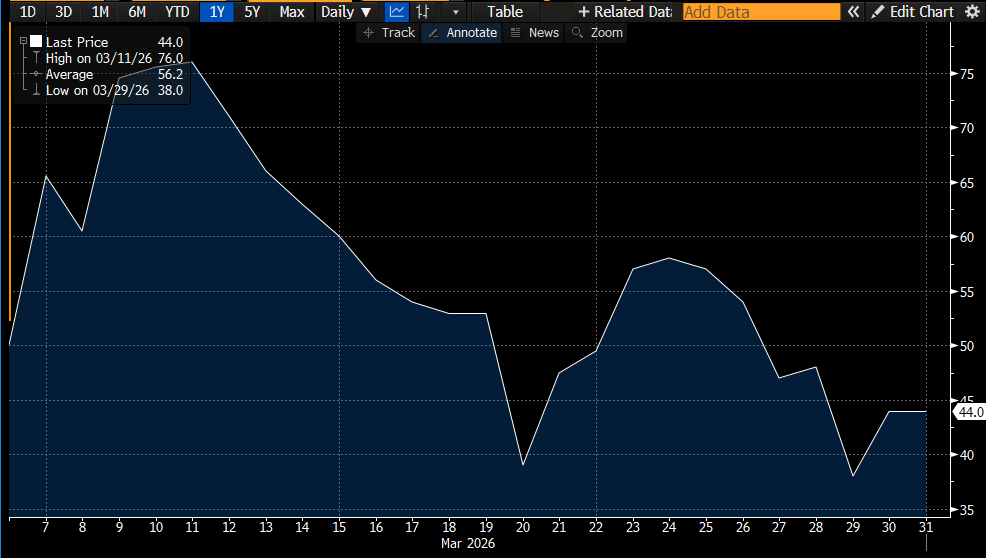Click the Low on 03/29/26 legend row
986x558 pixels.
tap(114, 91)
